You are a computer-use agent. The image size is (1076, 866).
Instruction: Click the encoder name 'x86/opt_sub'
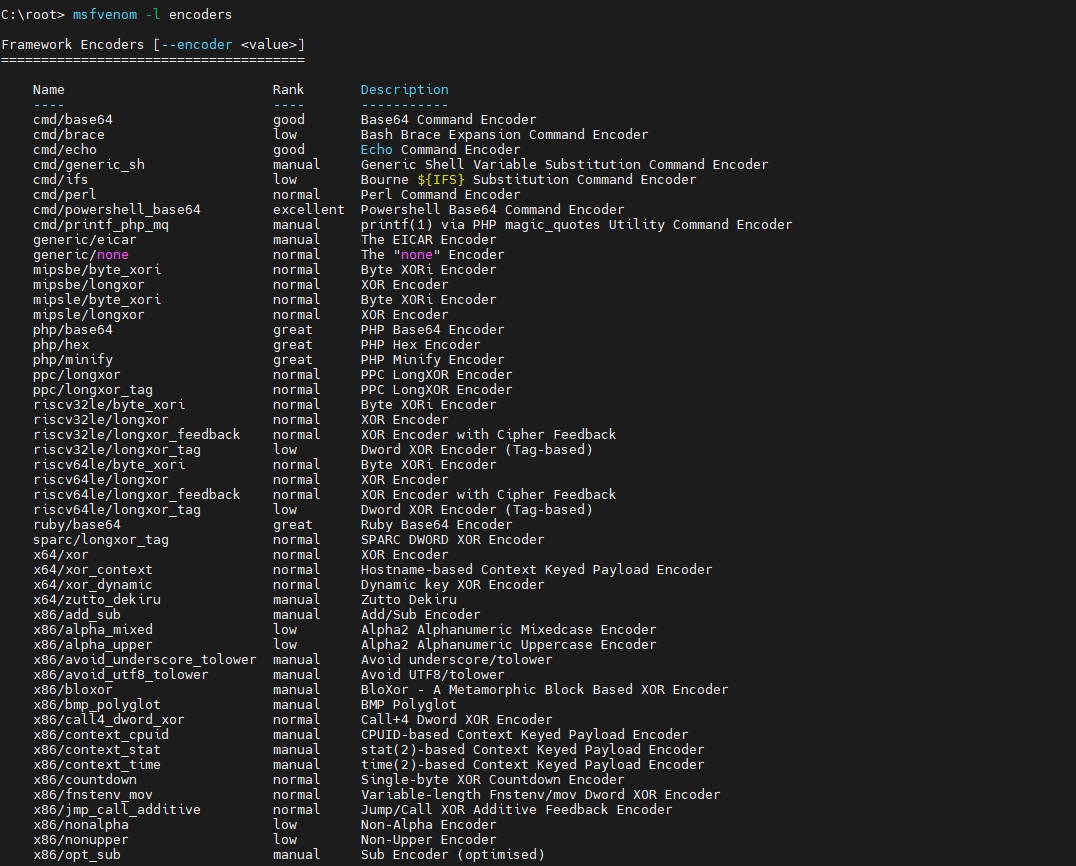pos(77,856)
